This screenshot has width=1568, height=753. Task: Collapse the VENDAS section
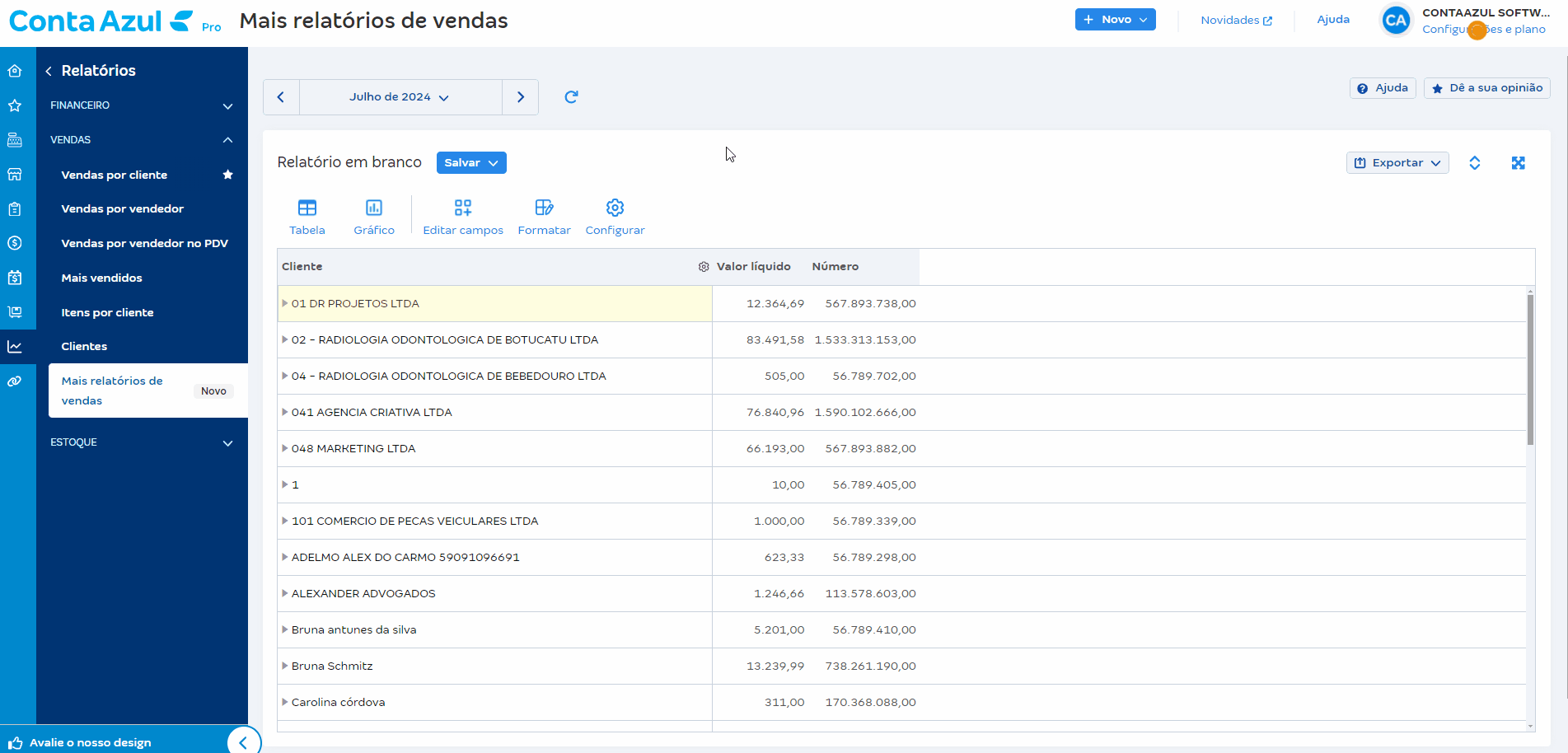(x=142, y=140)
